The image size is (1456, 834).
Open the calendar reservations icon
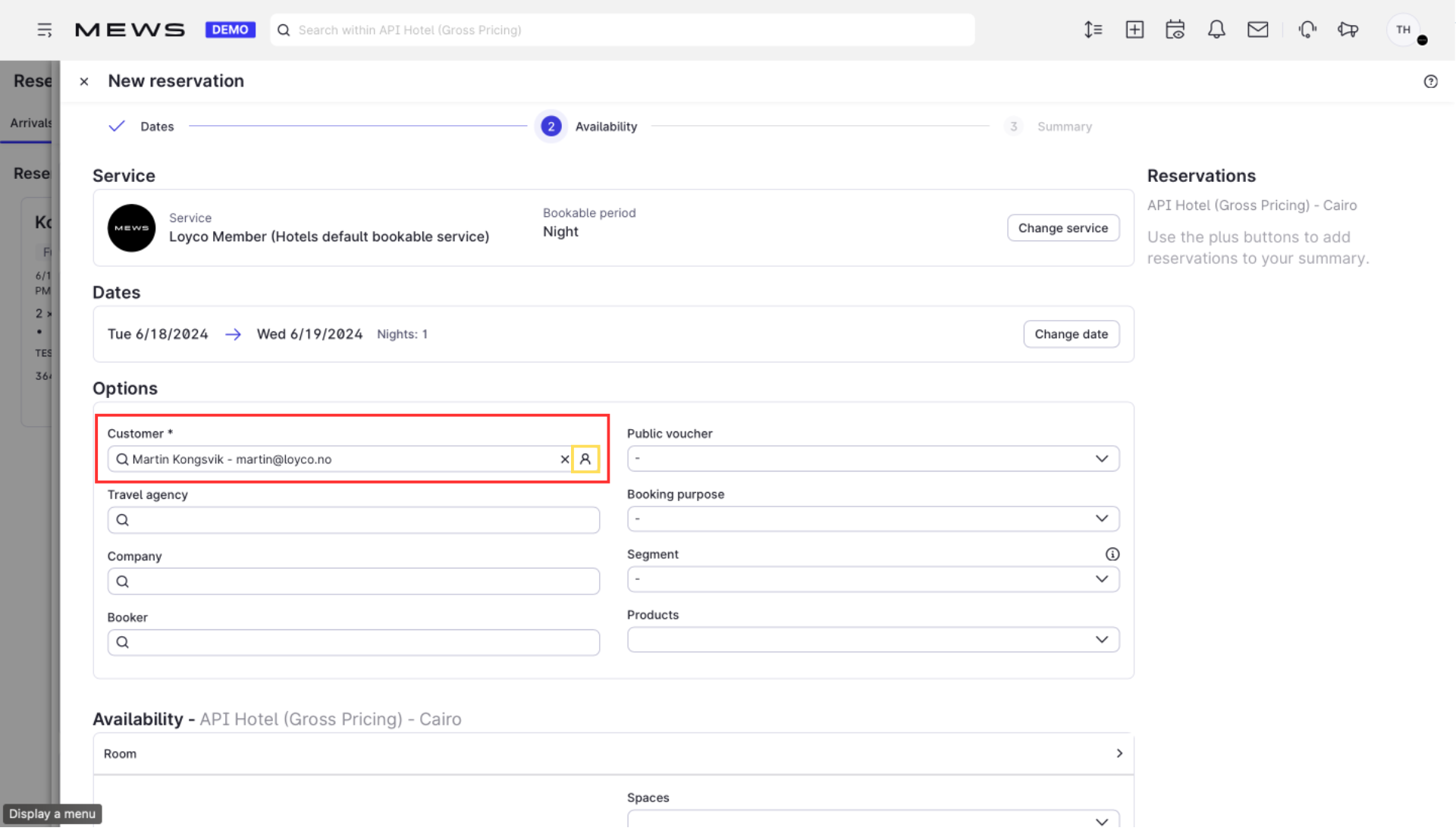1175,30
